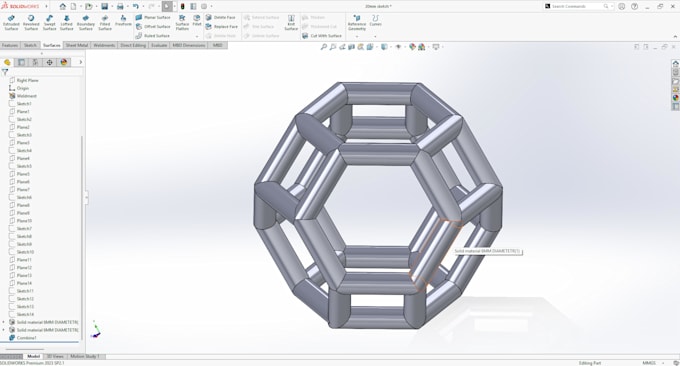Choose the Ruled Surface command
680x366 pixels.
coord(153,36)
